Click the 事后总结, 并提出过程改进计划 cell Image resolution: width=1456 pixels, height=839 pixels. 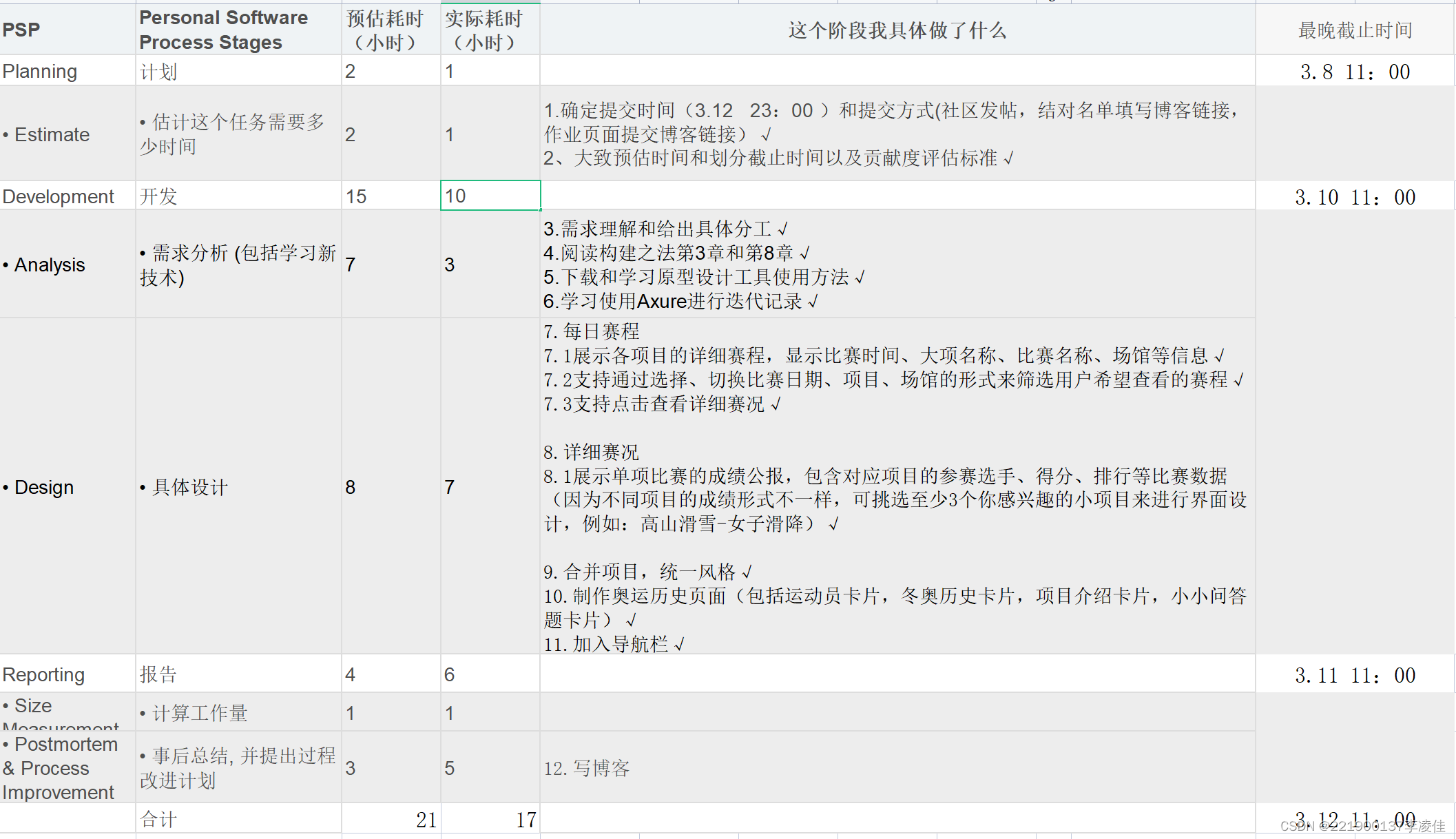point(238,767)
